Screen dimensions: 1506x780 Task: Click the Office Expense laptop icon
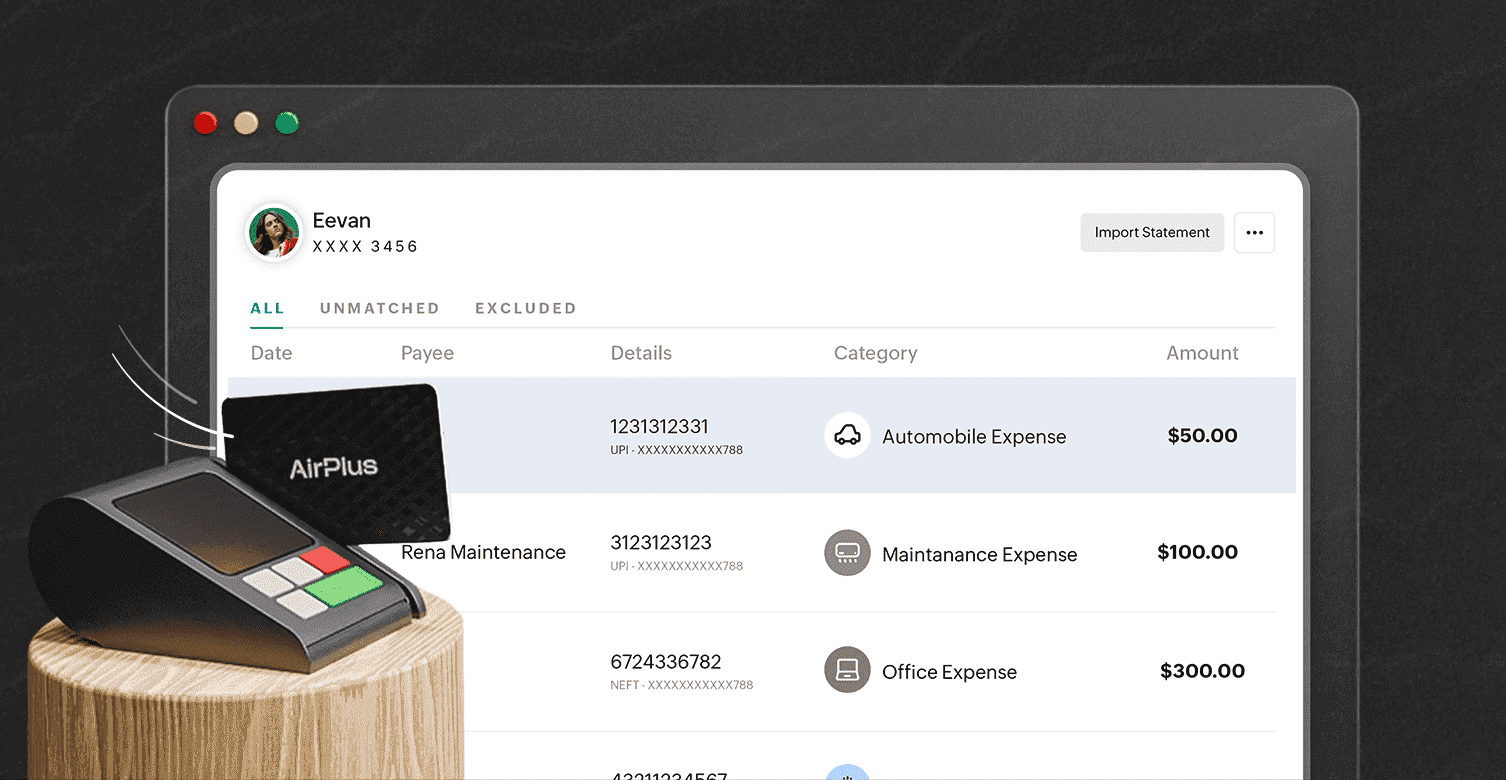[847, 670]
